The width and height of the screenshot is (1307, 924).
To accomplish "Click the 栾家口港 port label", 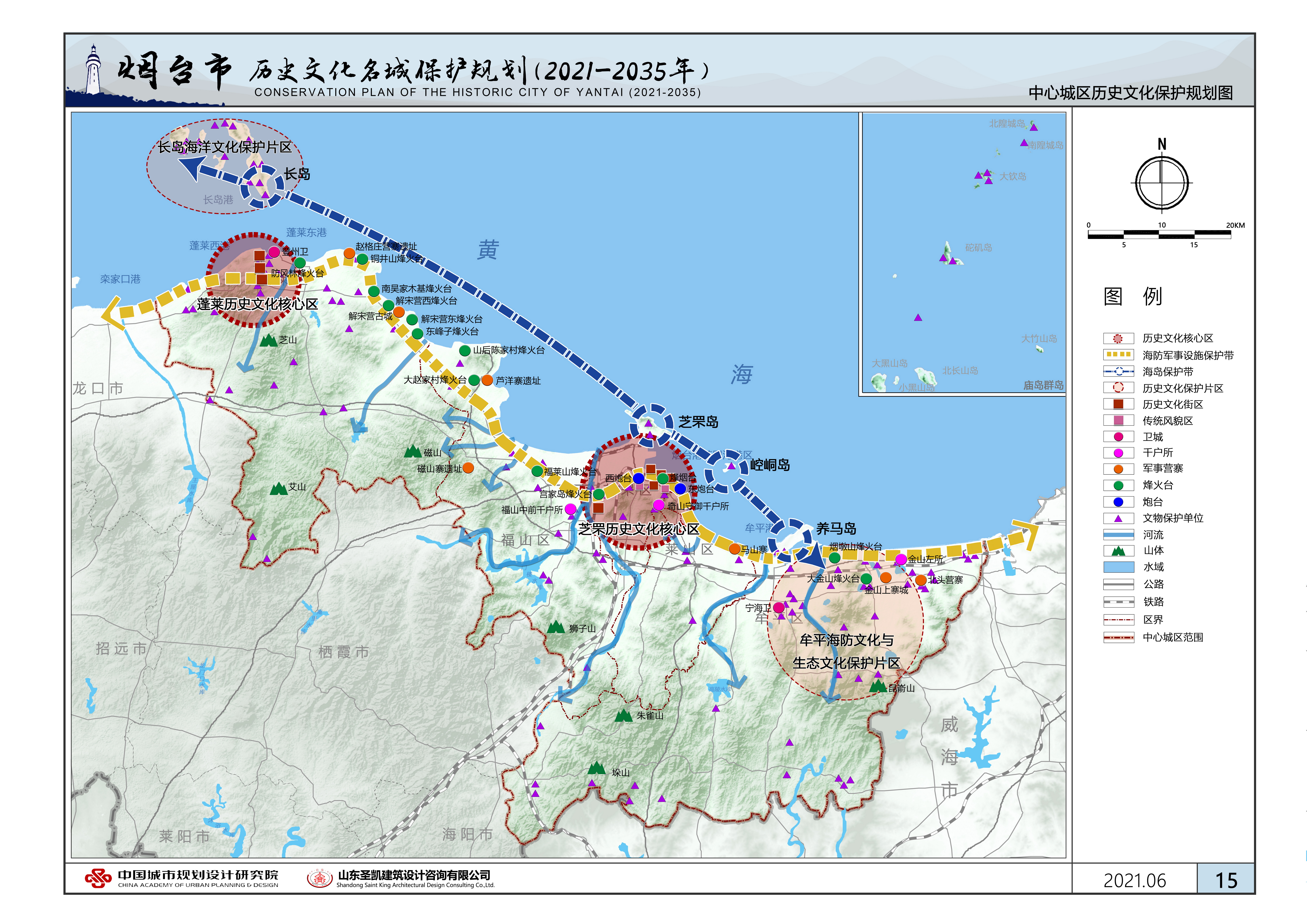I will [x=120, y=279].
